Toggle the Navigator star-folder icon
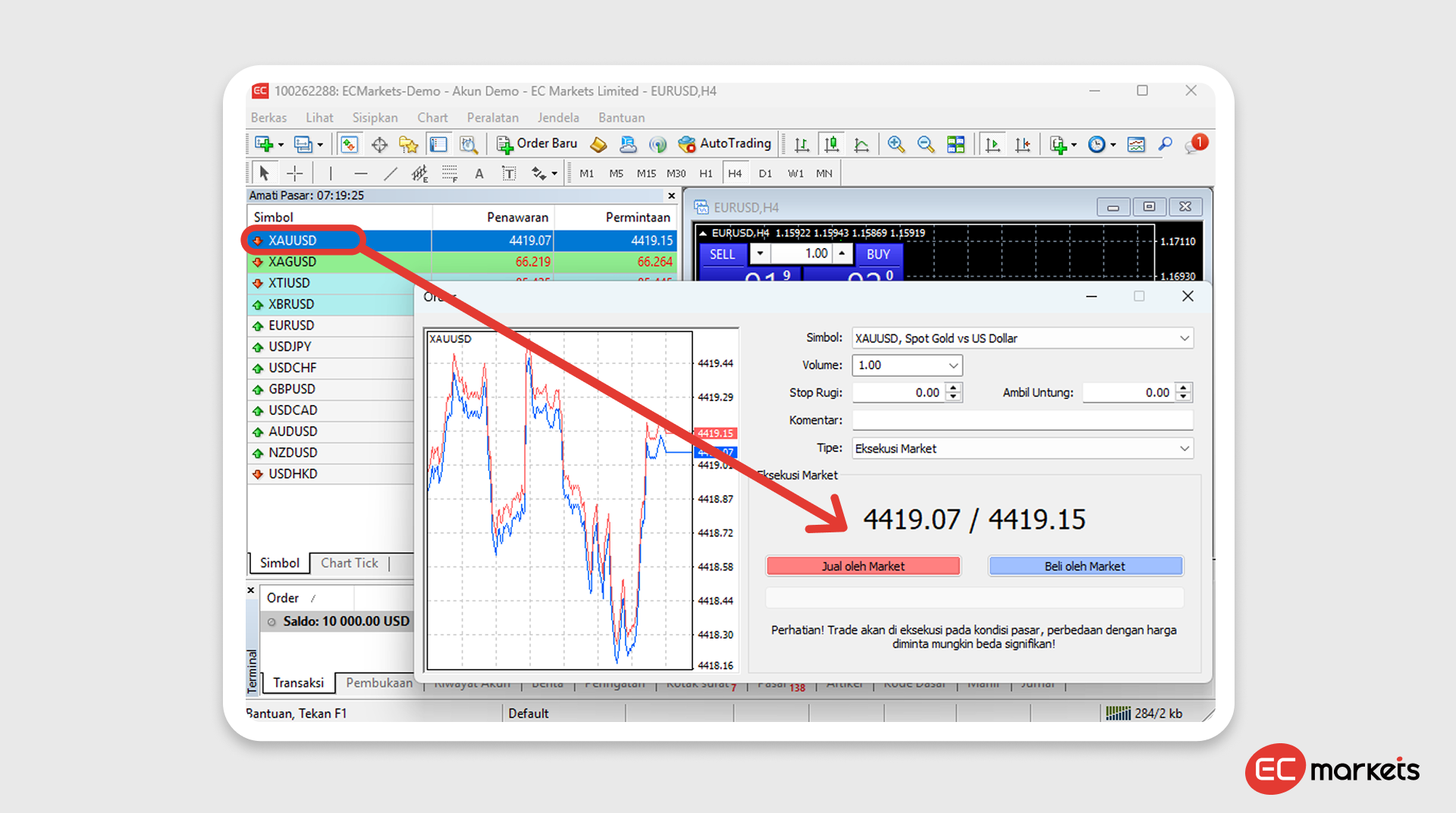This screenshot has height=813, width=1456. point(408,144)
